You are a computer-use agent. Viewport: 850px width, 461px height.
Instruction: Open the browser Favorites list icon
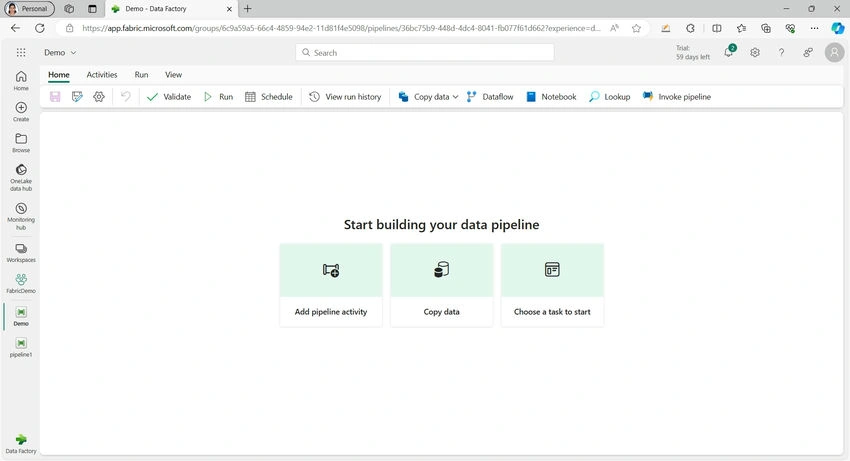(741, 28)
